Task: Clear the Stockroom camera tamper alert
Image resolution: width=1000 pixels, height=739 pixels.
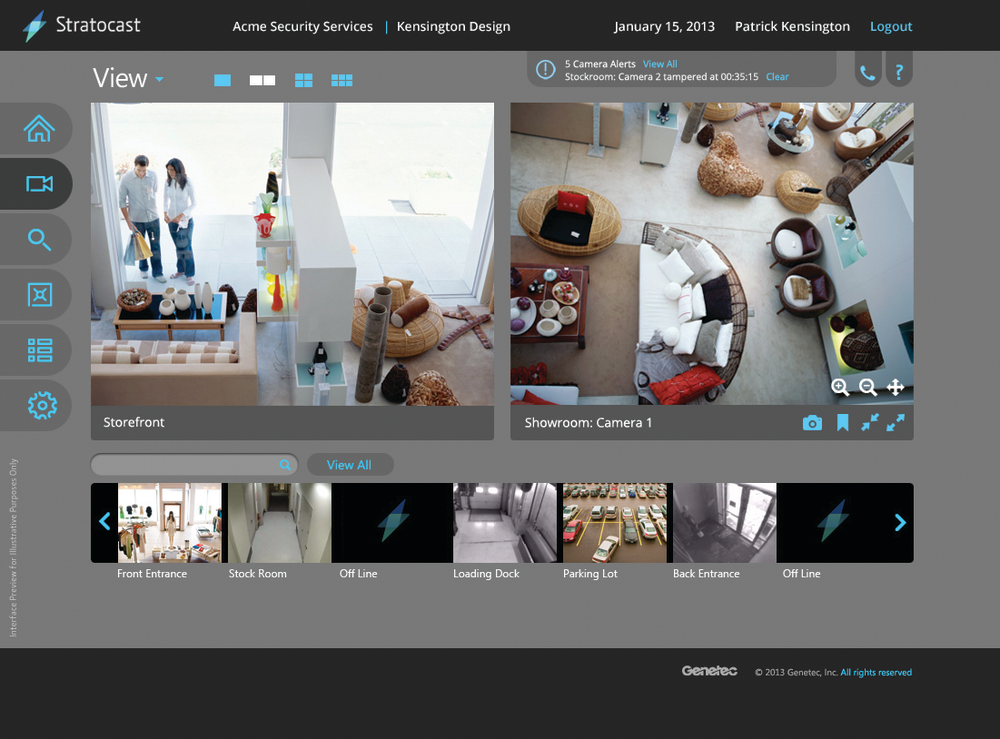Action: pyautogui.click(x=777, y=76)
